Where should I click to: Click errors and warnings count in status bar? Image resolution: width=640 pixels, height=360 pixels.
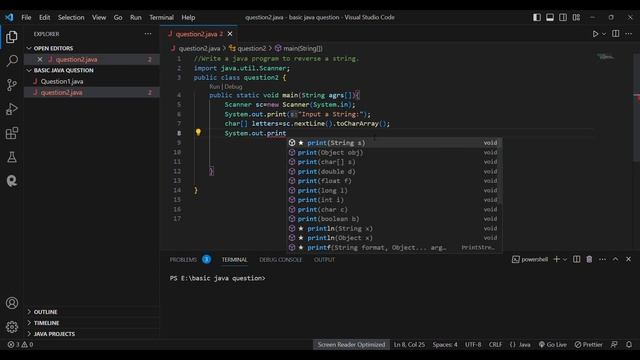pos(20,344)
